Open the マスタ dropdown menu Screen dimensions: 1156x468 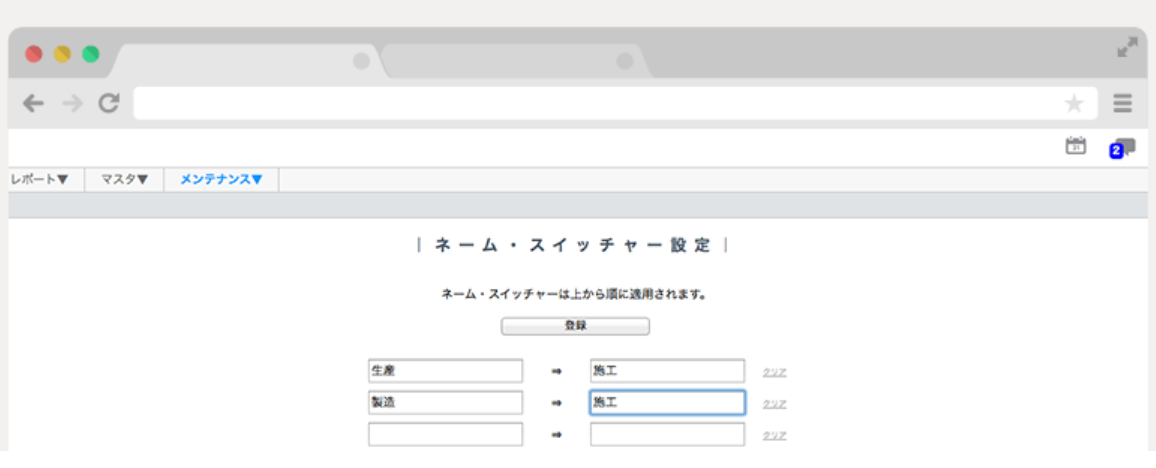pyautogui.click(x=125, y=179)
